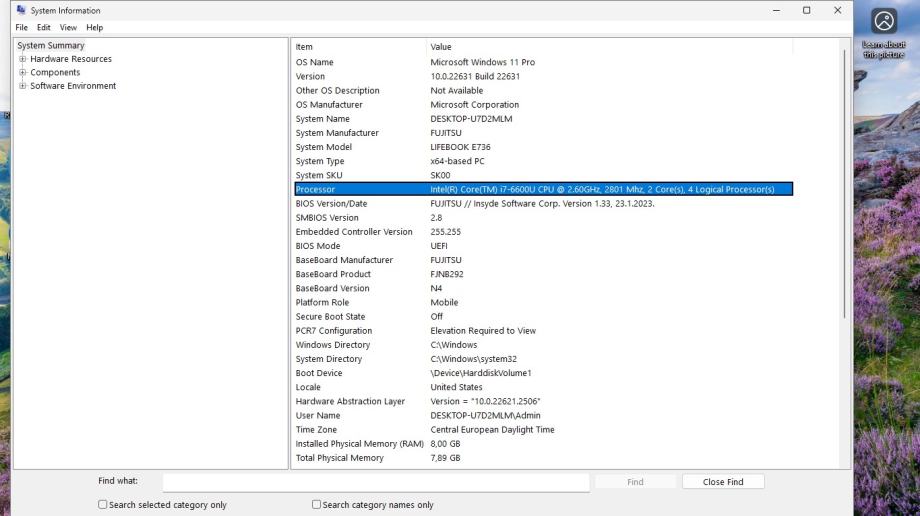Select the Installed Physical Memory (RAM) row
Viewport: 920px width, 516px height.
click(543, 444)
